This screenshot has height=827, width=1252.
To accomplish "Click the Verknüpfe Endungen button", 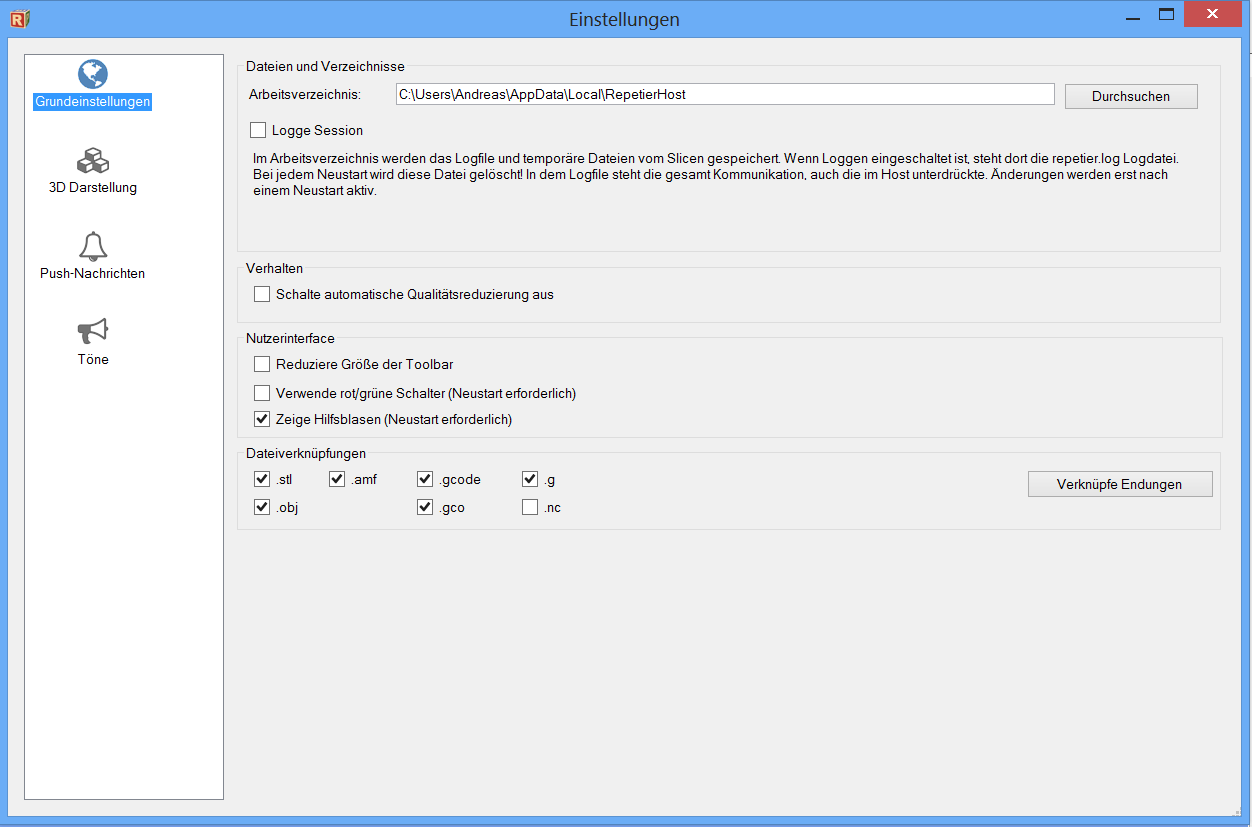I will (x=1119, y=484).
